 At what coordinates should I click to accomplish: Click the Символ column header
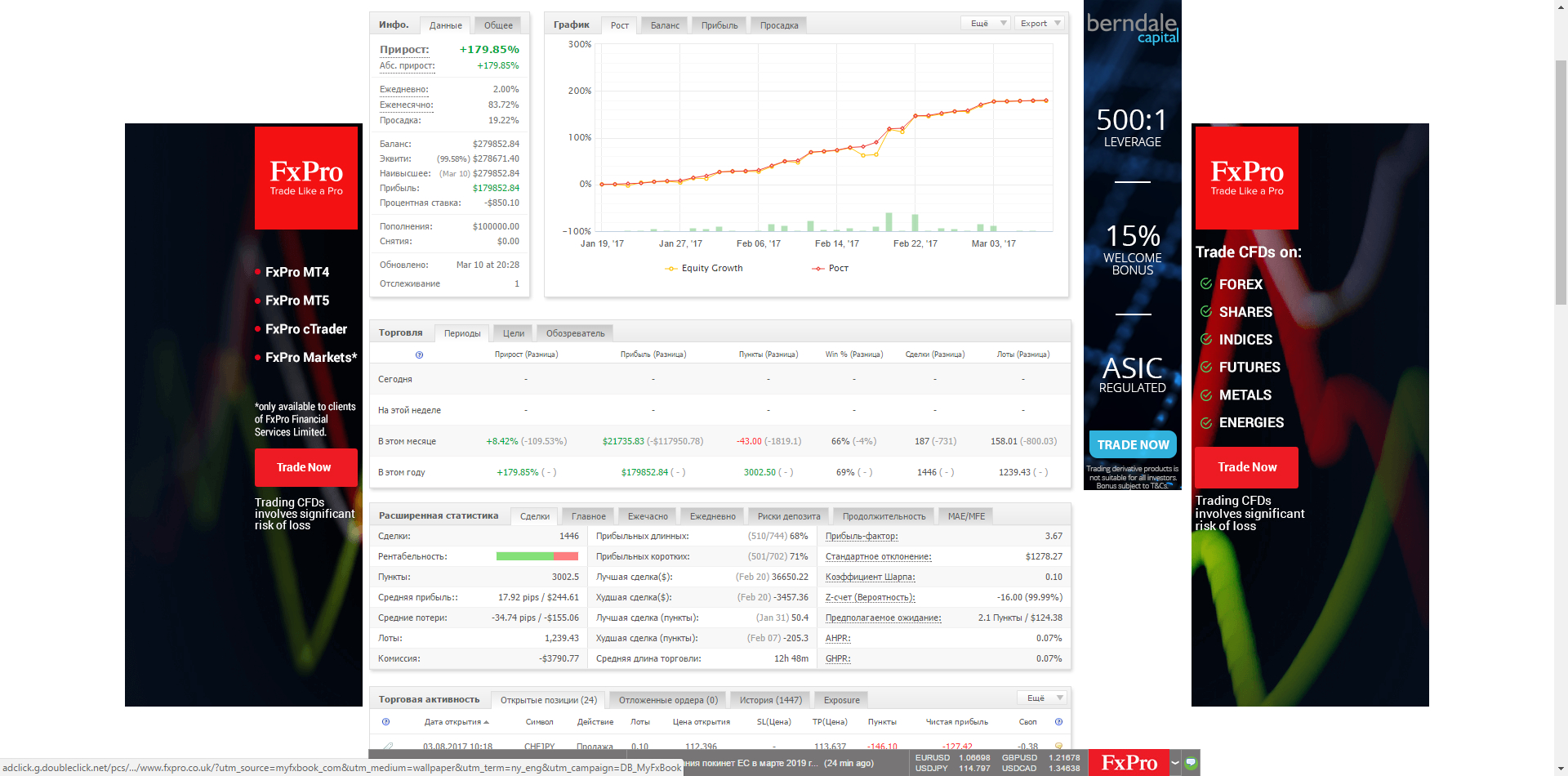point(540,722)
